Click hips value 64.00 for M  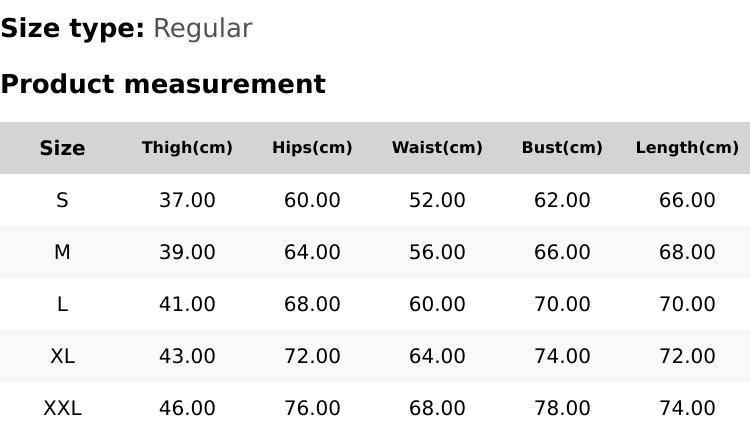(x=312, y=252)
